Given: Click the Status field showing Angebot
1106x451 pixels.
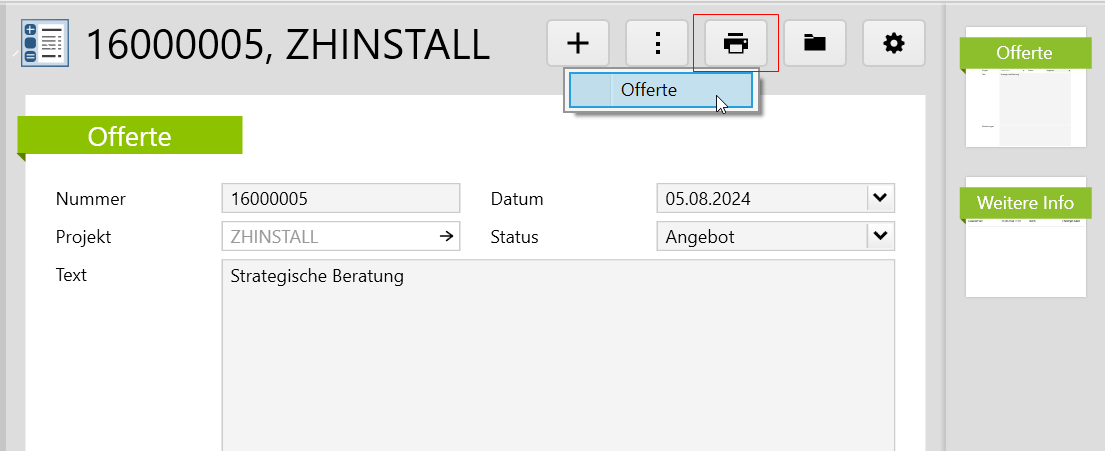Looking at the screenshot, I should [x=760, y=237].
